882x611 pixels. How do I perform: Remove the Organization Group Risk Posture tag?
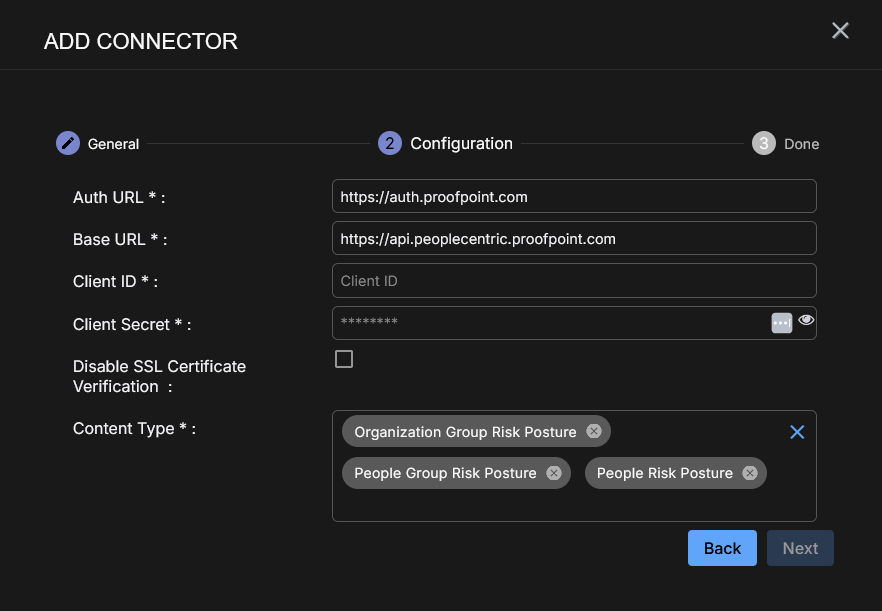click(x=594, y=432)
